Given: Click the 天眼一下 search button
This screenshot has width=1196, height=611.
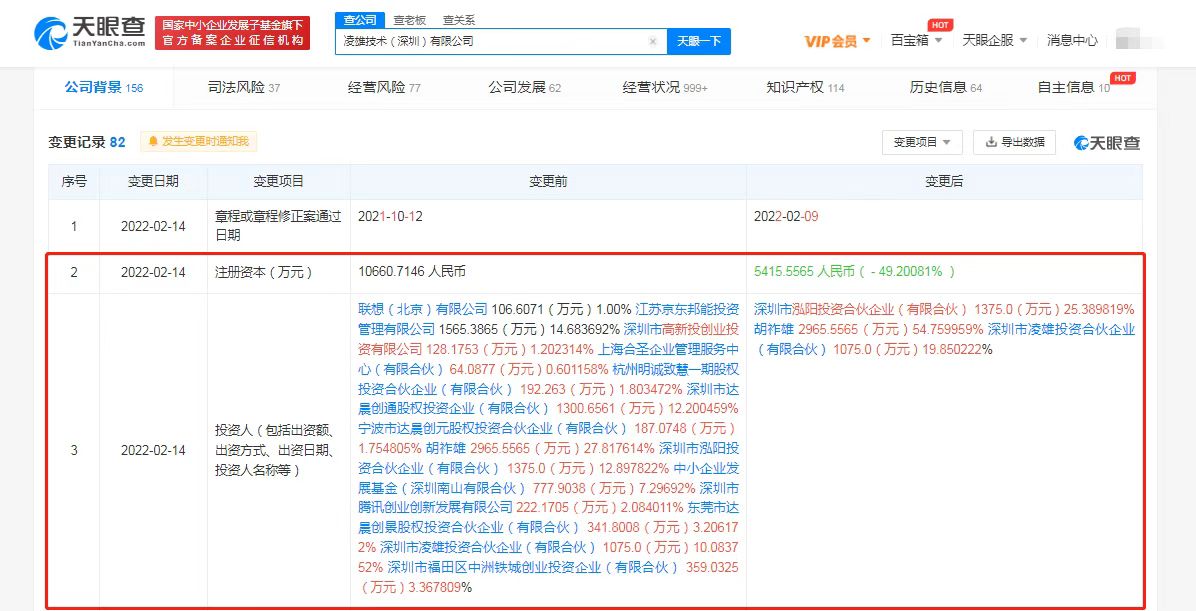Looking at the screenshot, I should tap(698, 42).
